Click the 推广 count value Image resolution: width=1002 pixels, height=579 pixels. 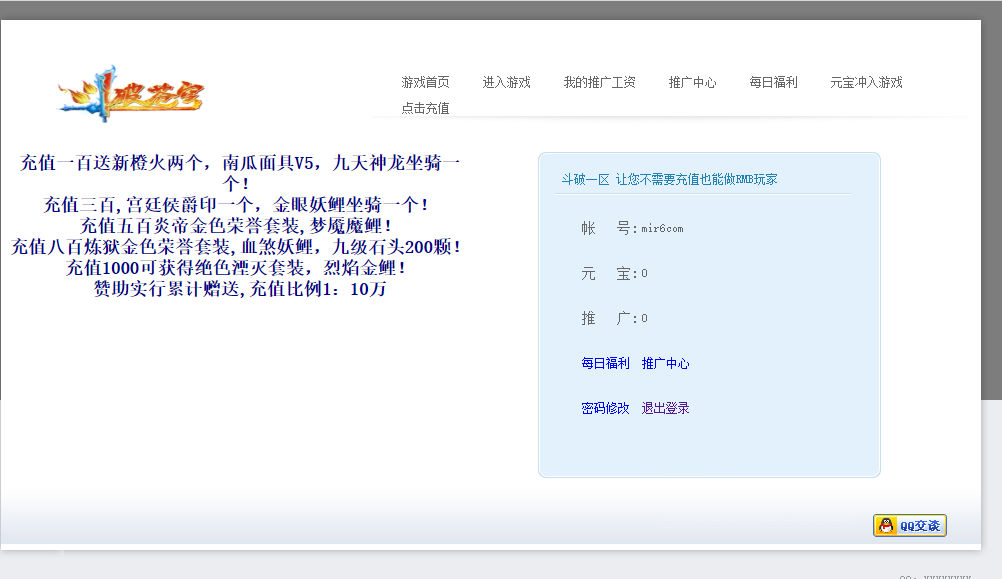point(644,319)
